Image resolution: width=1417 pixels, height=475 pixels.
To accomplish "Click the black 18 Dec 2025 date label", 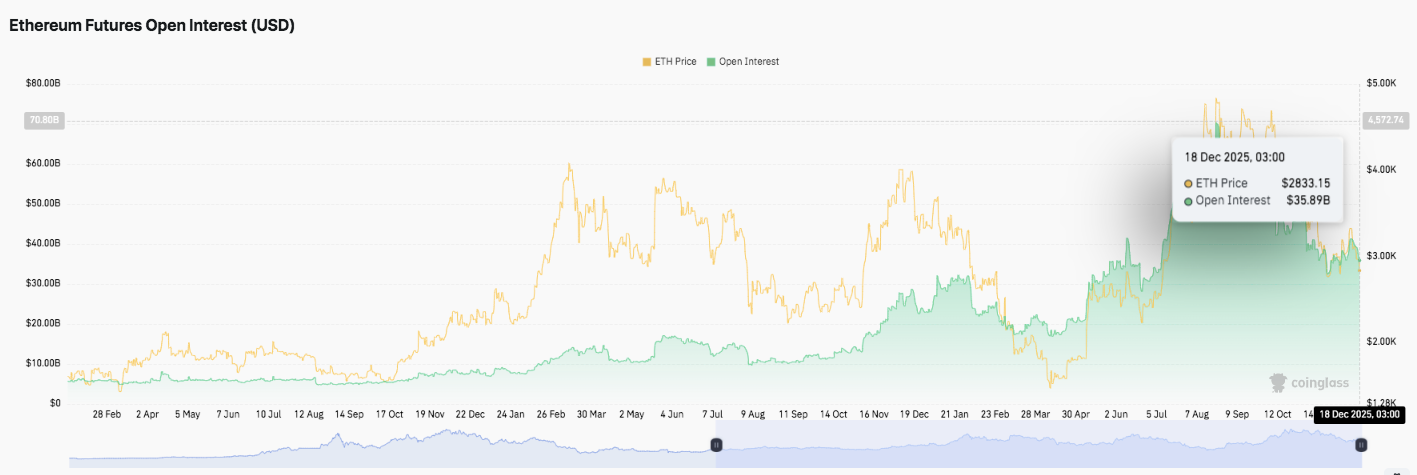I will [x=1358, y=414].
